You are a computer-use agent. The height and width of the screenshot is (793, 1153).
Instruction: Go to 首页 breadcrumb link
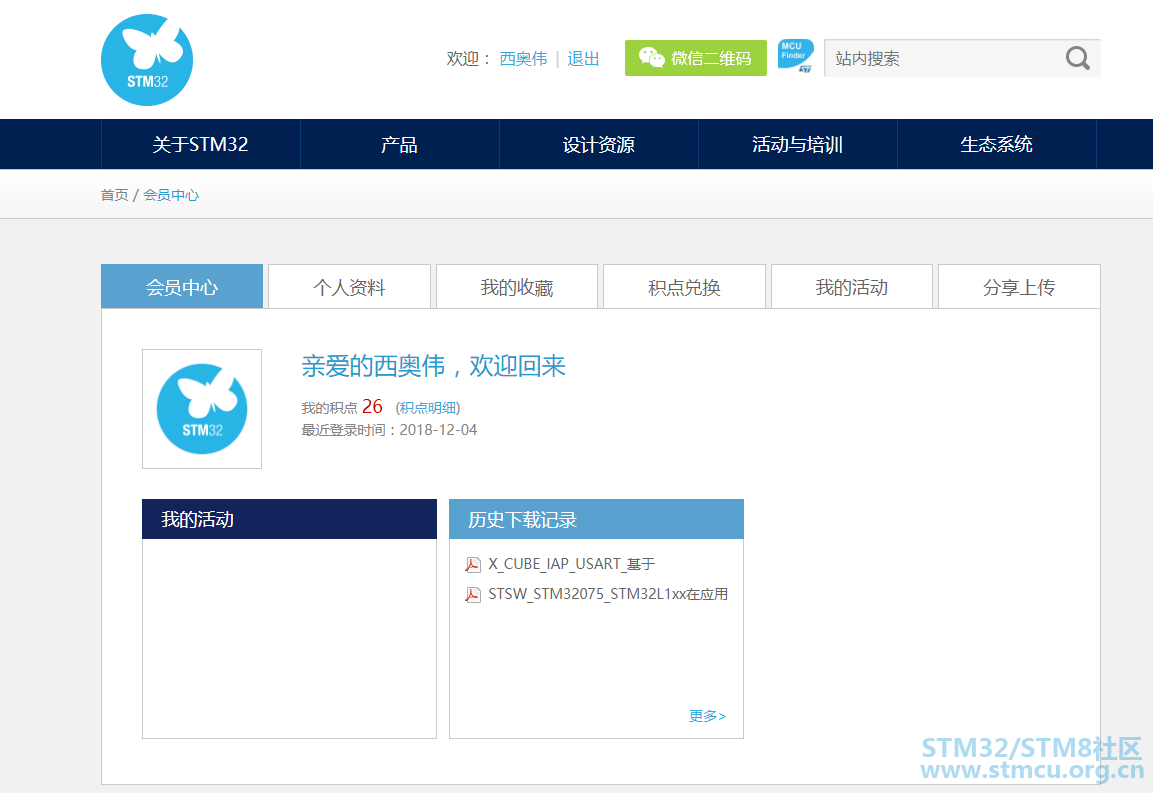tap(114, 195)
